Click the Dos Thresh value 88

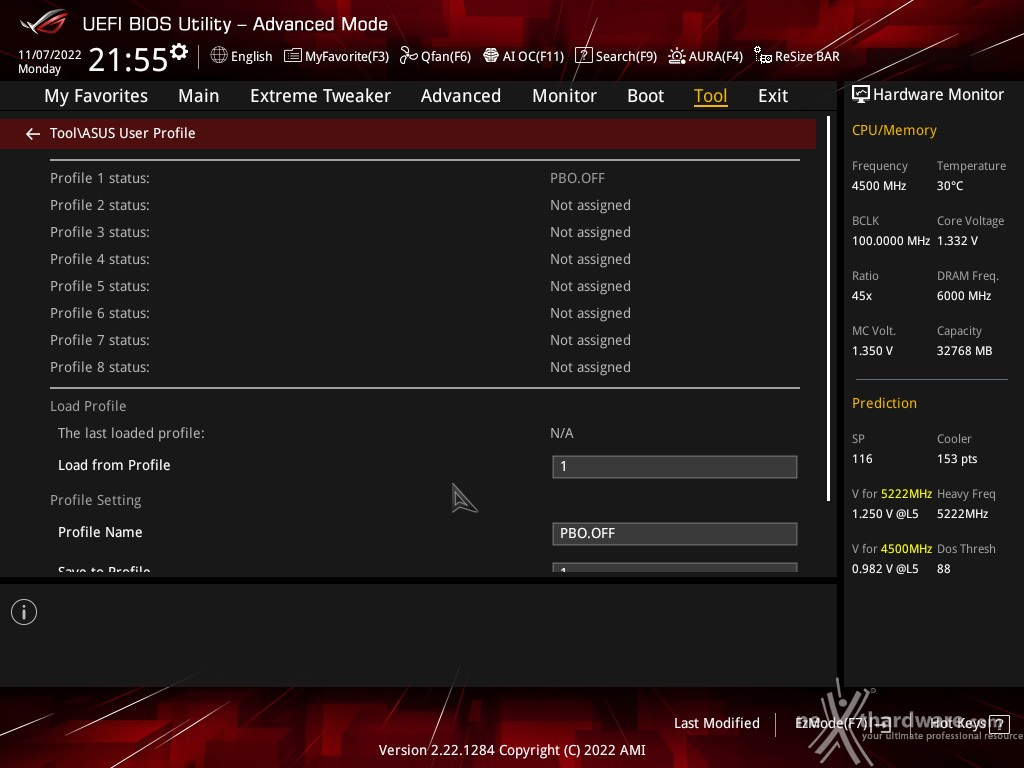click(944, 569)
